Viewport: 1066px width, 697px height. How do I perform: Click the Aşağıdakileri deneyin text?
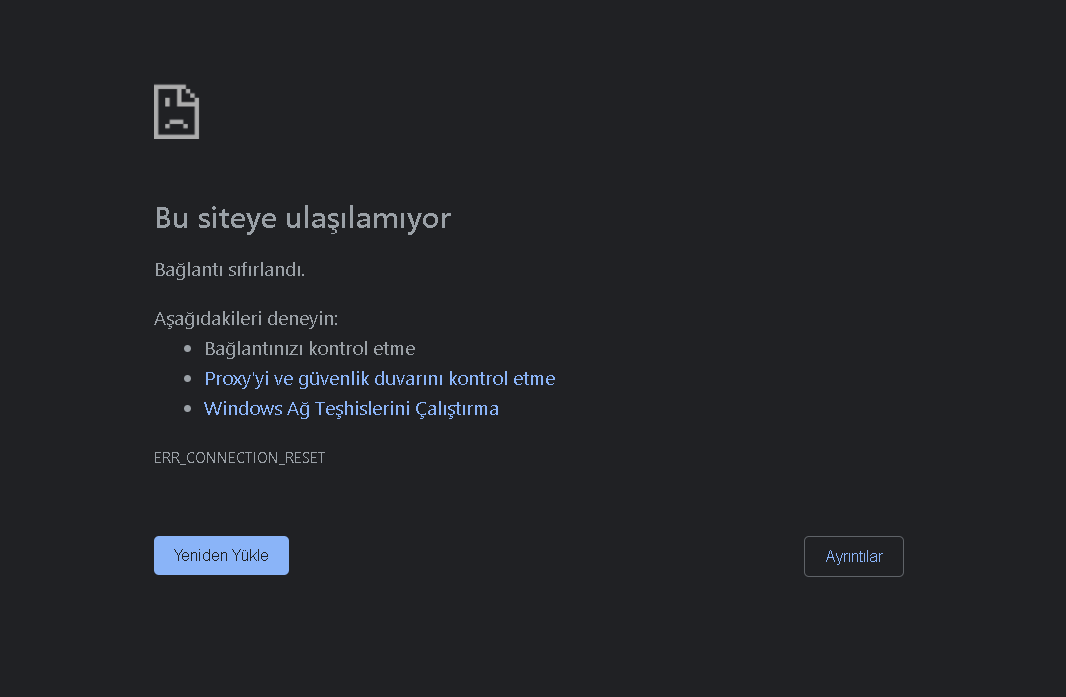(246, 319)
